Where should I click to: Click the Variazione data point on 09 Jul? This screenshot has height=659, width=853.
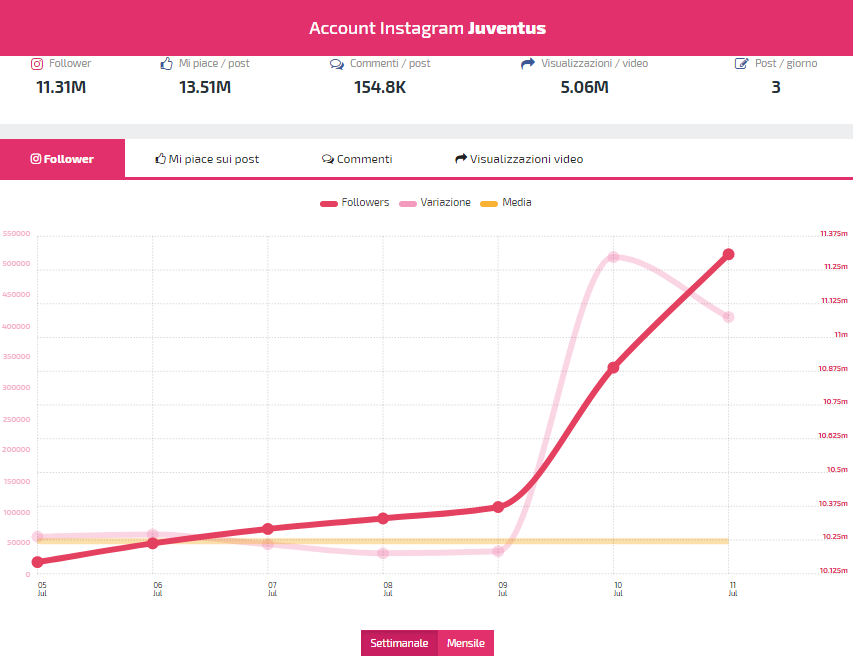coord(498,551)
